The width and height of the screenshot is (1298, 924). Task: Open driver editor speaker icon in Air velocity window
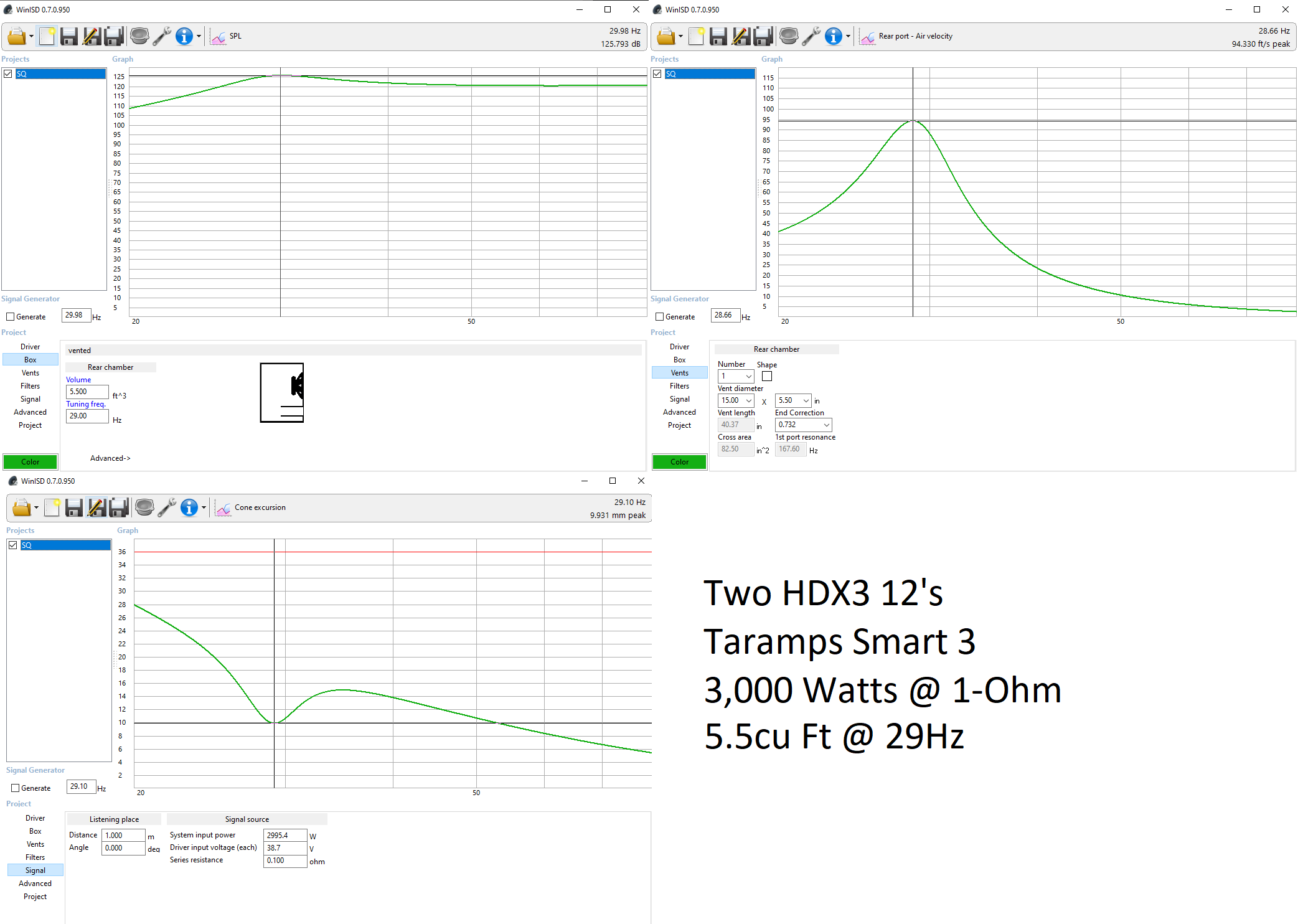pos(789,36)
